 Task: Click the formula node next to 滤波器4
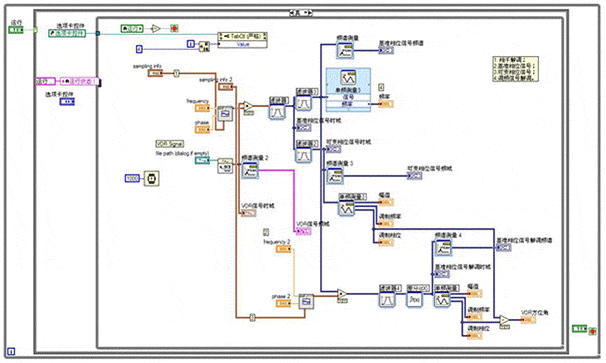tap(414, 299)
